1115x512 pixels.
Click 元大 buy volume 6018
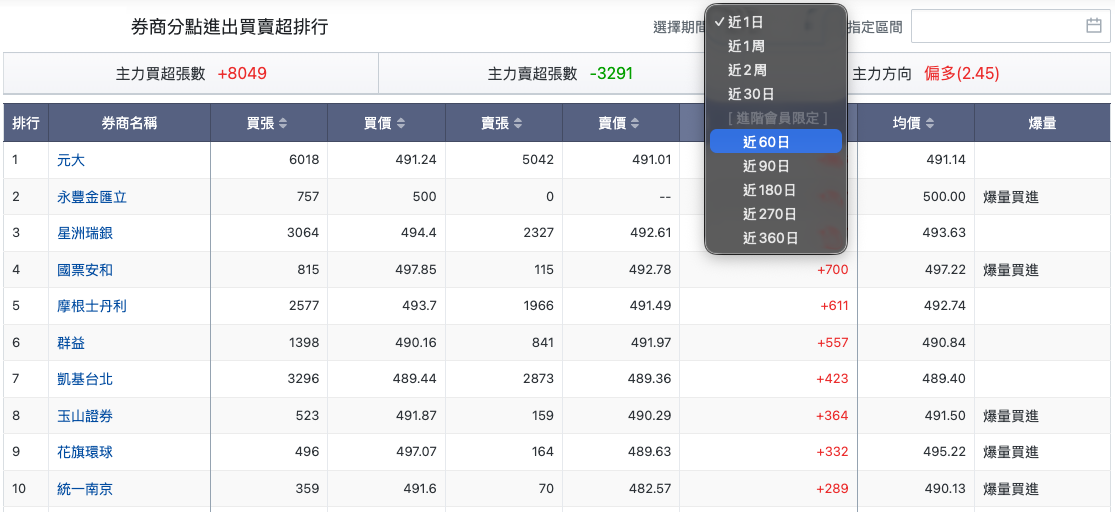pyautogui.click(x=304, y=160)
